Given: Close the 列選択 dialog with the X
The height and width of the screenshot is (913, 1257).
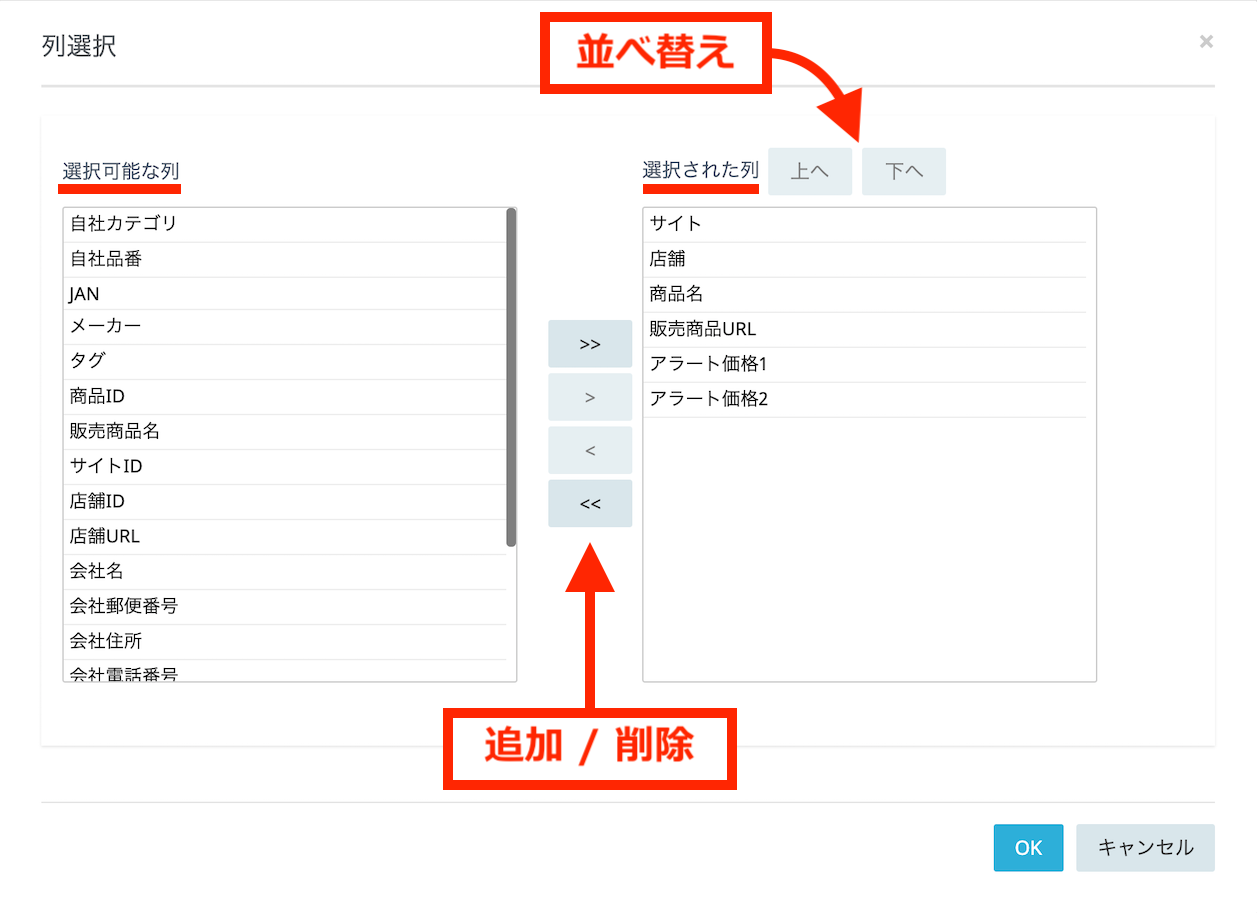Looking at the screenshot, I should tap(1206, 42).
